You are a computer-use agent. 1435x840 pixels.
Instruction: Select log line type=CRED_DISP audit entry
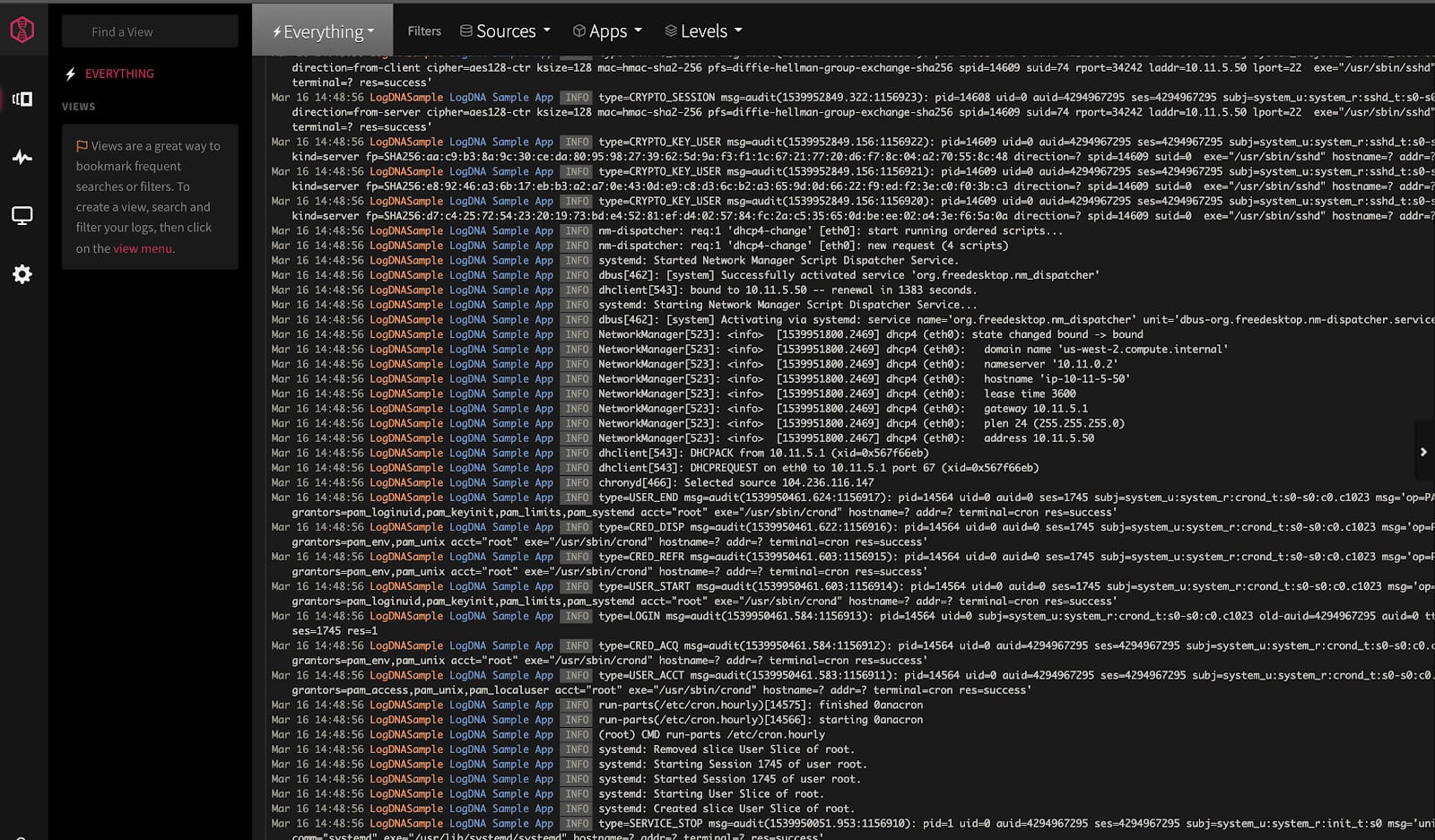point(852,534)
